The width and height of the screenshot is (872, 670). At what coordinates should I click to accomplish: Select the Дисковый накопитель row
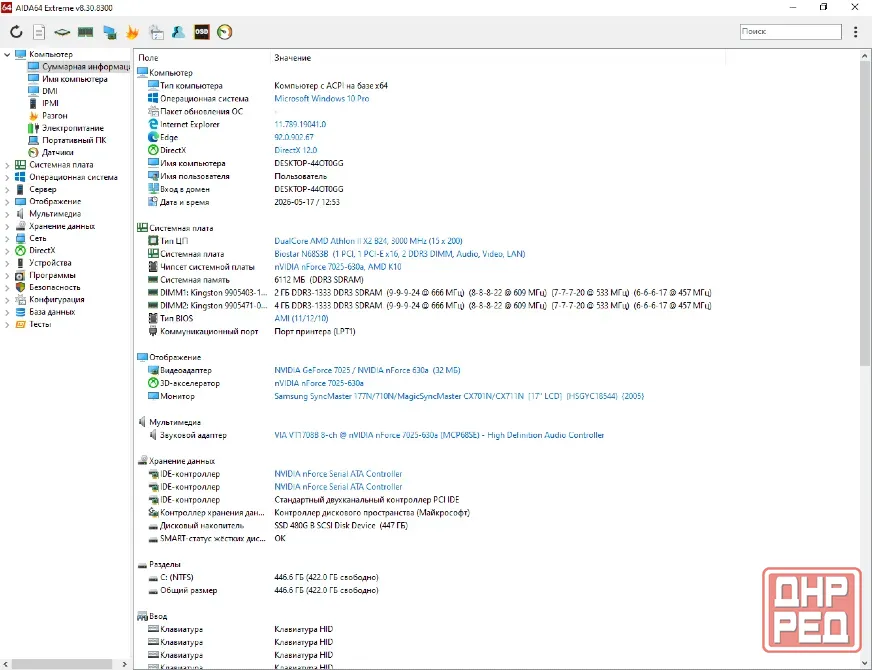pos(277,525)
